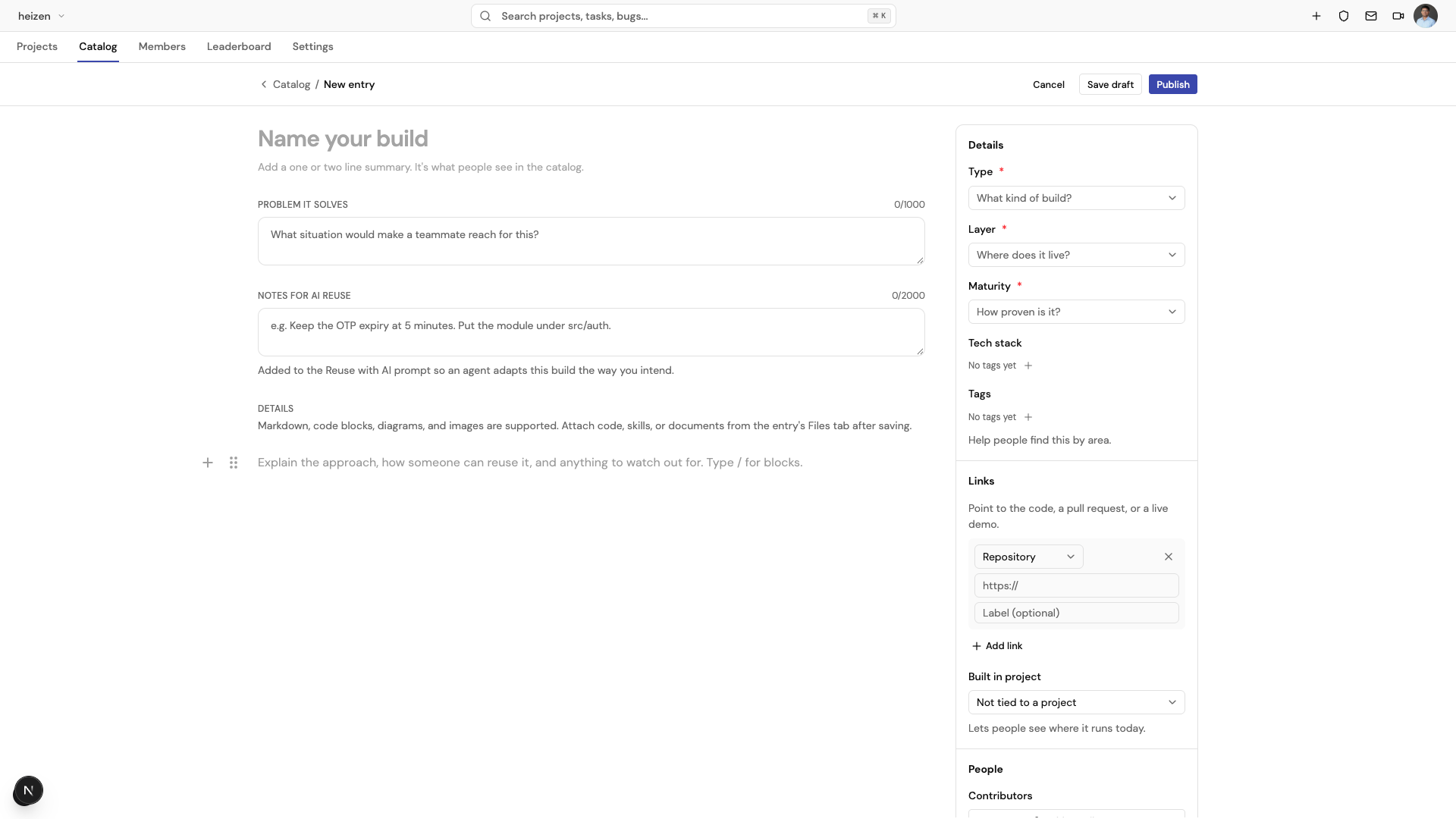1456x819 pixels.
Task: Click the plus create icon in top bar
Action: click(1316, 16)
